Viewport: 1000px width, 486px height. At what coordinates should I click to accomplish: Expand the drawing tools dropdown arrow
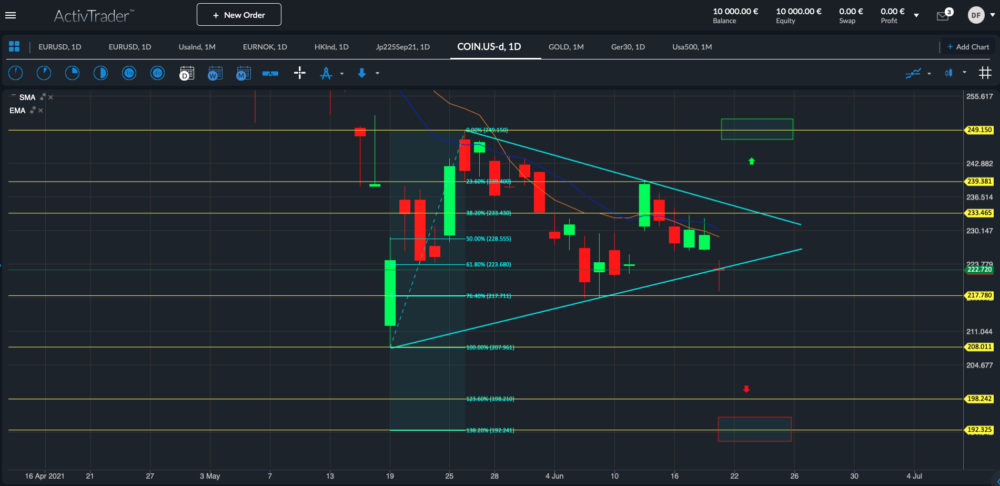coord(342,73)
